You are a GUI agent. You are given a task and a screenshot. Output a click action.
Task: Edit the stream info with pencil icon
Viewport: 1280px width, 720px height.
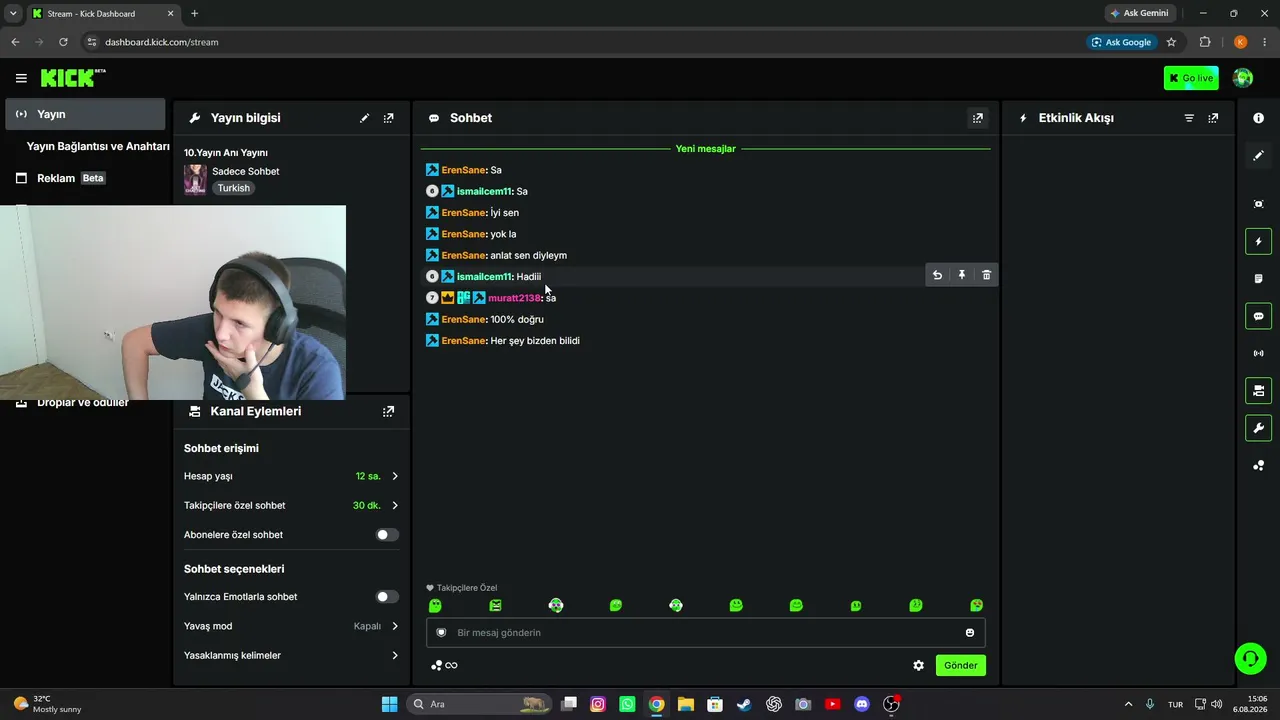tap(364, 118)
